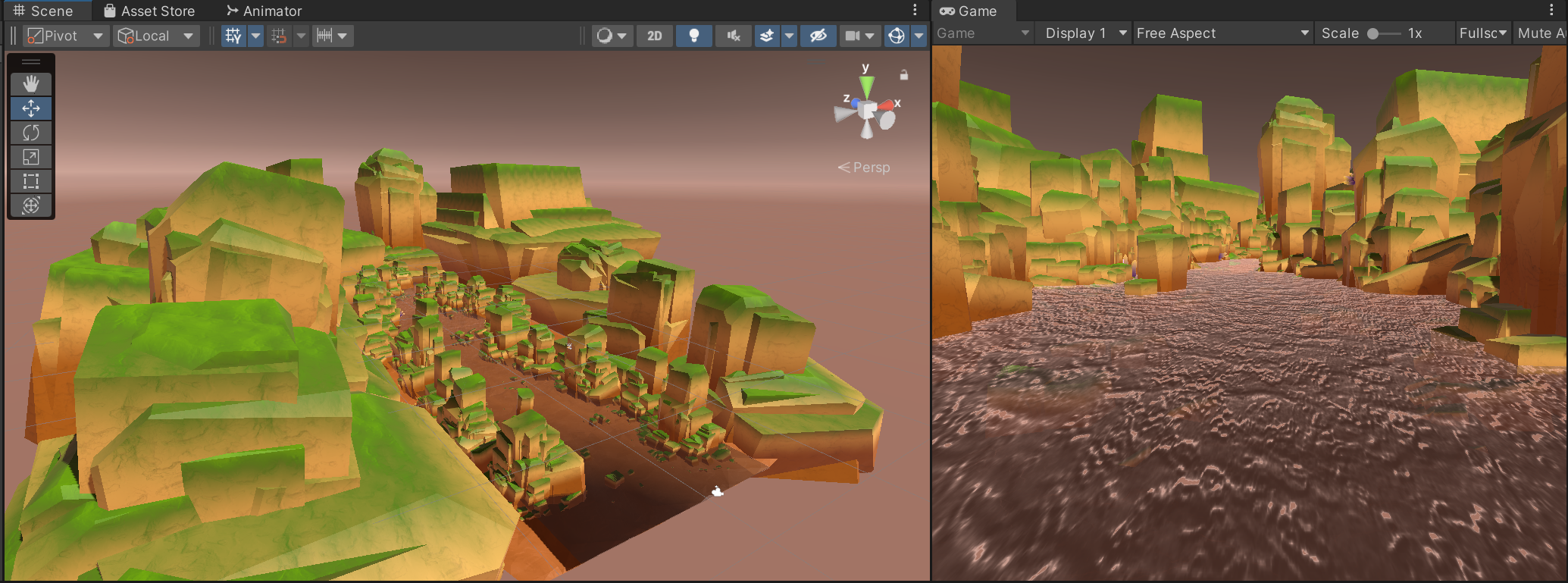Image resolution: width=1568 pixels, height=583 pixels.
Task: Toggle scene audio mute
Action: [733, 36]
